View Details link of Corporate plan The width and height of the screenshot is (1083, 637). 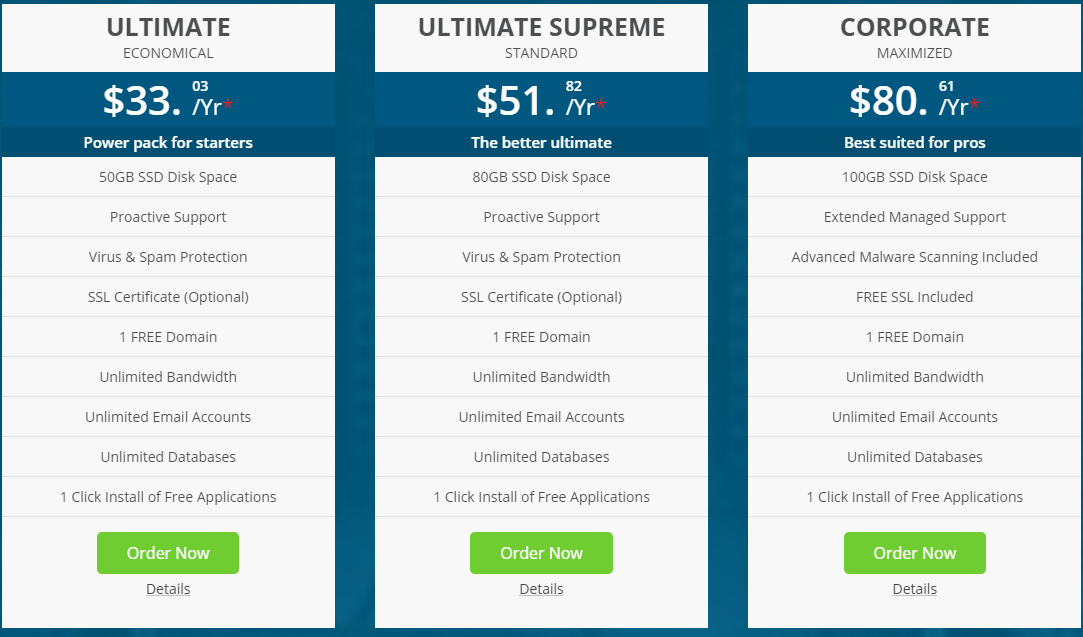[x=914, y=589]
